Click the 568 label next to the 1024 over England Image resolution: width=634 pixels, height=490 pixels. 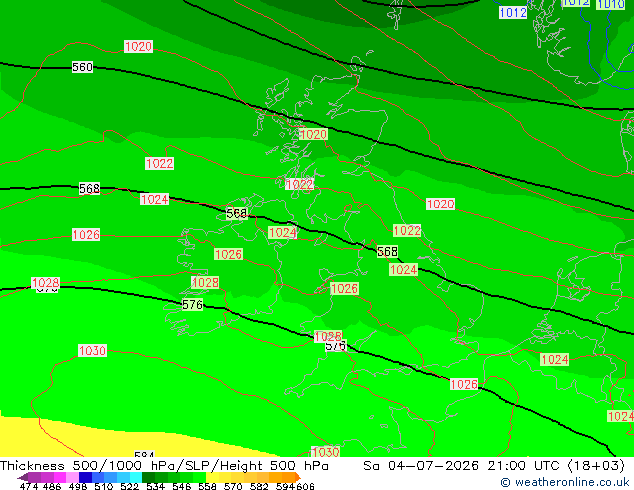[x=387, y=251]
